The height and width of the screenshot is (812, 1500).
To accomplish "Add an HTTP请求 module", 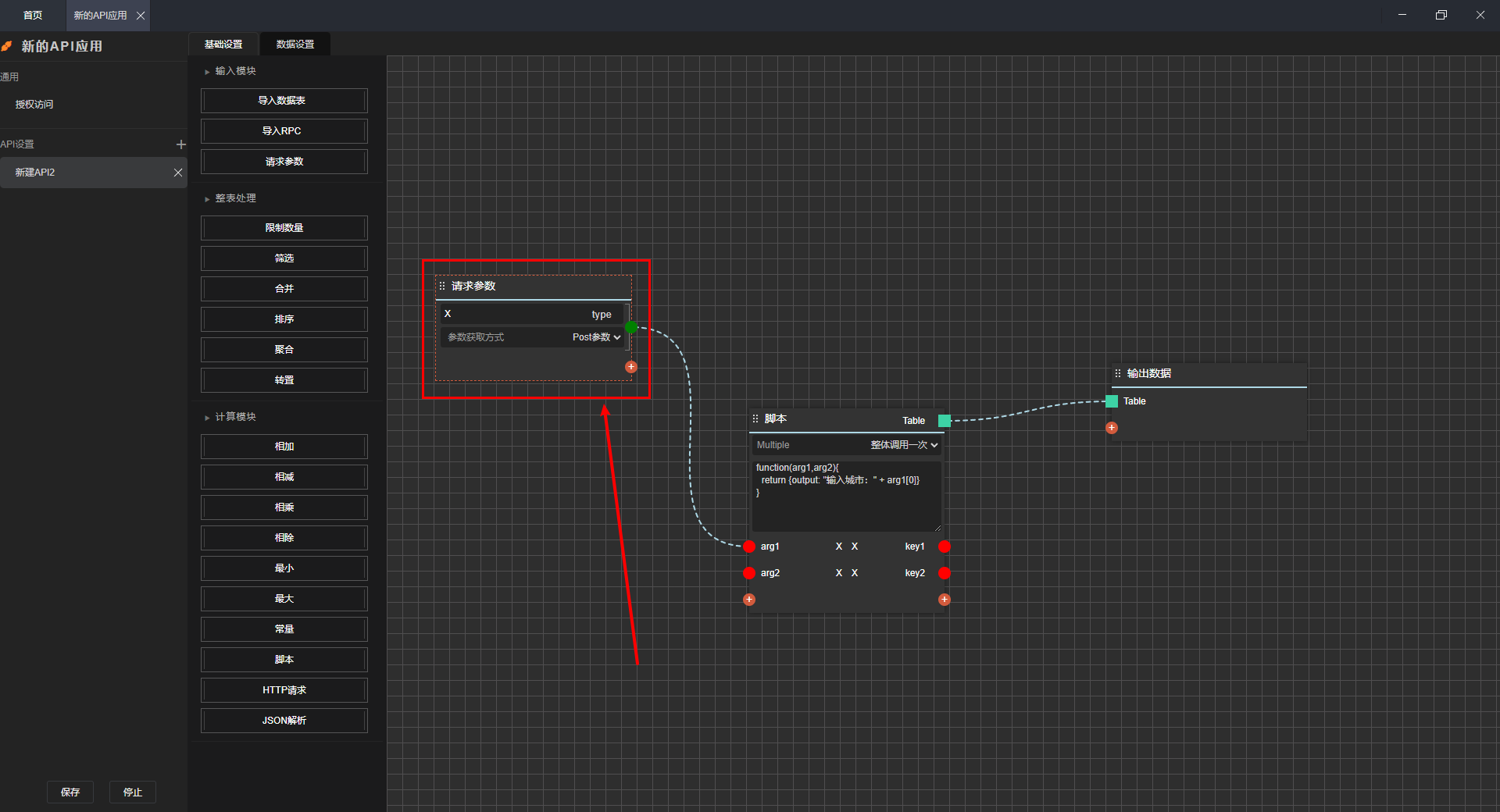I will coord(284,690).
